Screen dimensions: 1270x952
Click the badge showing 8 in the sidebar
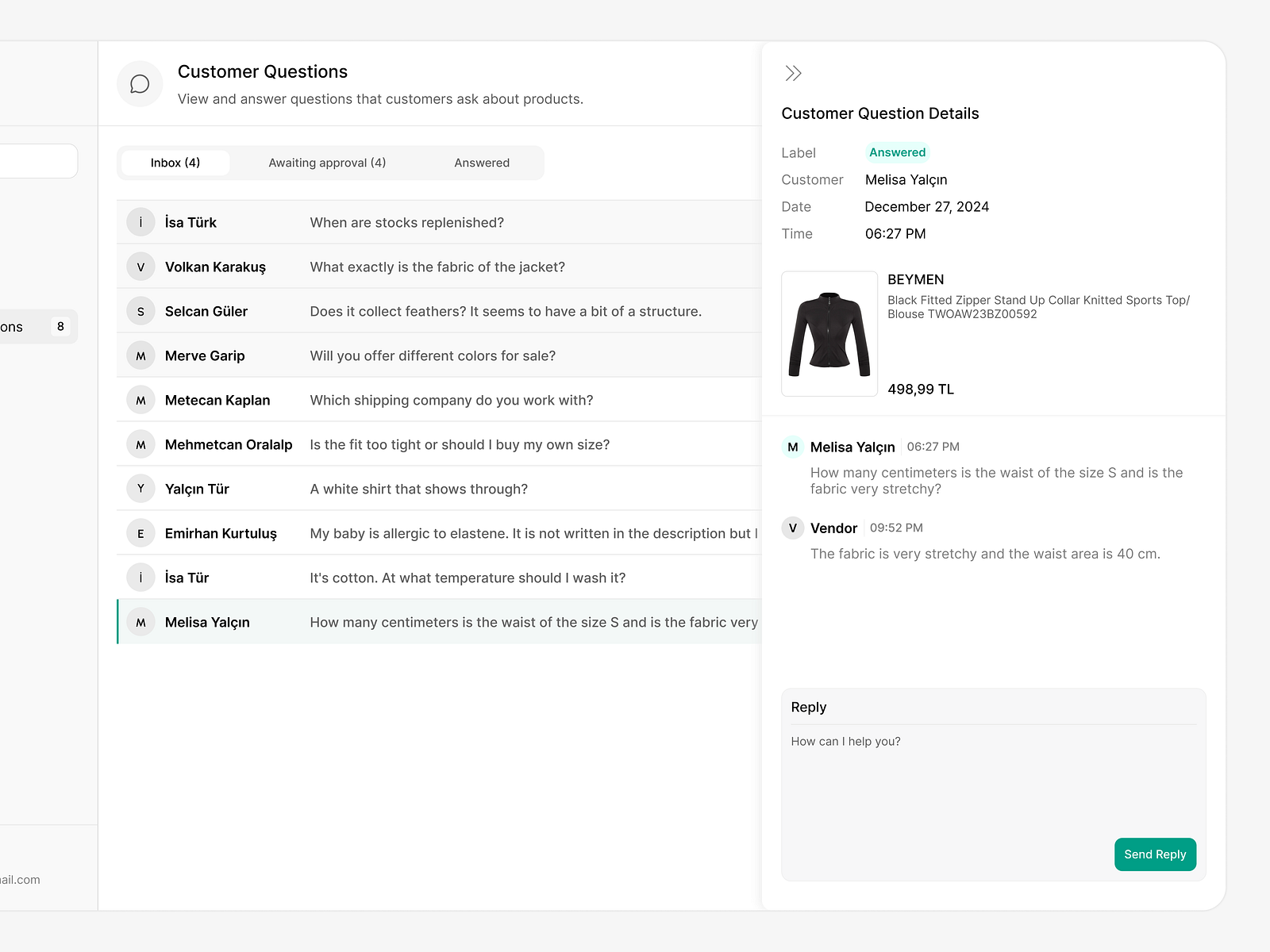[60, 326]
